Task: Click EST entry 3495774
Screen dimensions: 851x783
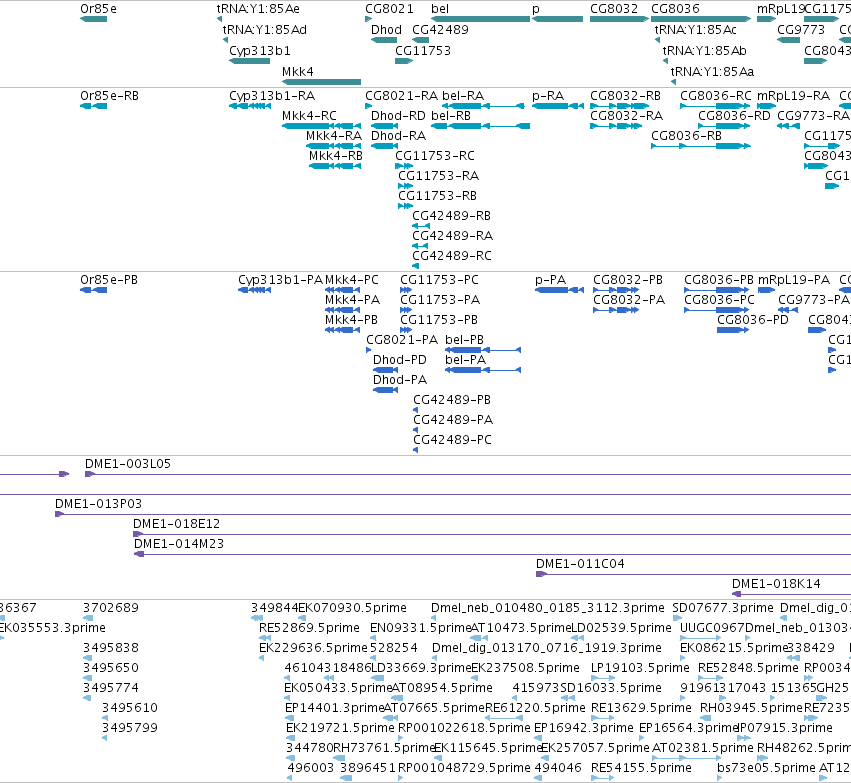Action: (111, 688)
